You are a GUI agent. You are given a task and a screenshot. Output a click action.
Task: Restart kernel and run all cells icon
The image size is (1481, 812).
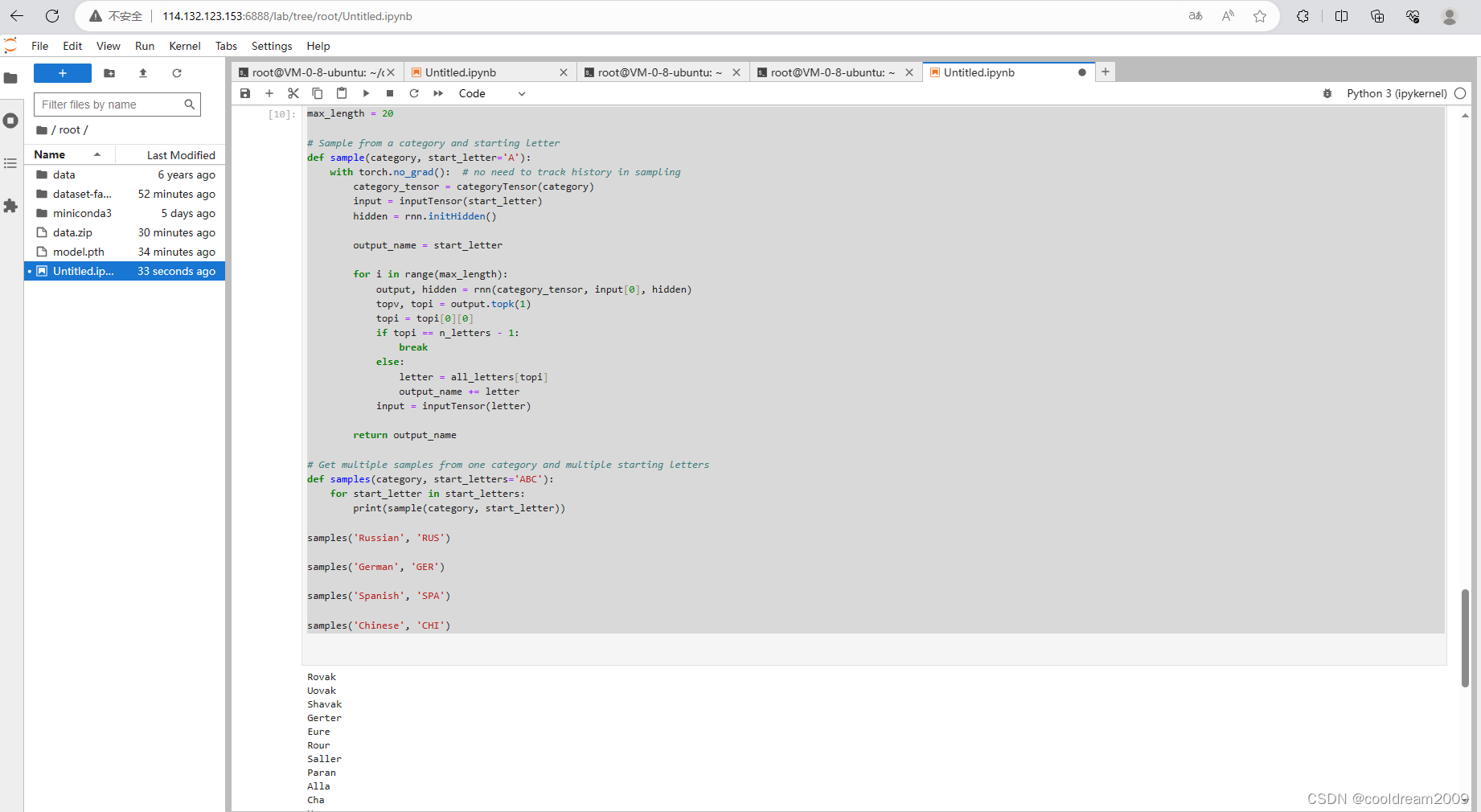point(438,93)
